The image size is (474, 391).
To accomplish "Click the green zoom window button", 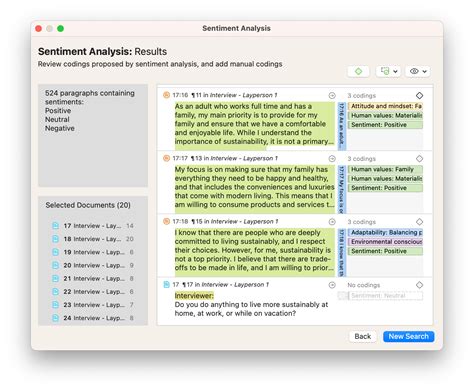I will click(60, 29).
